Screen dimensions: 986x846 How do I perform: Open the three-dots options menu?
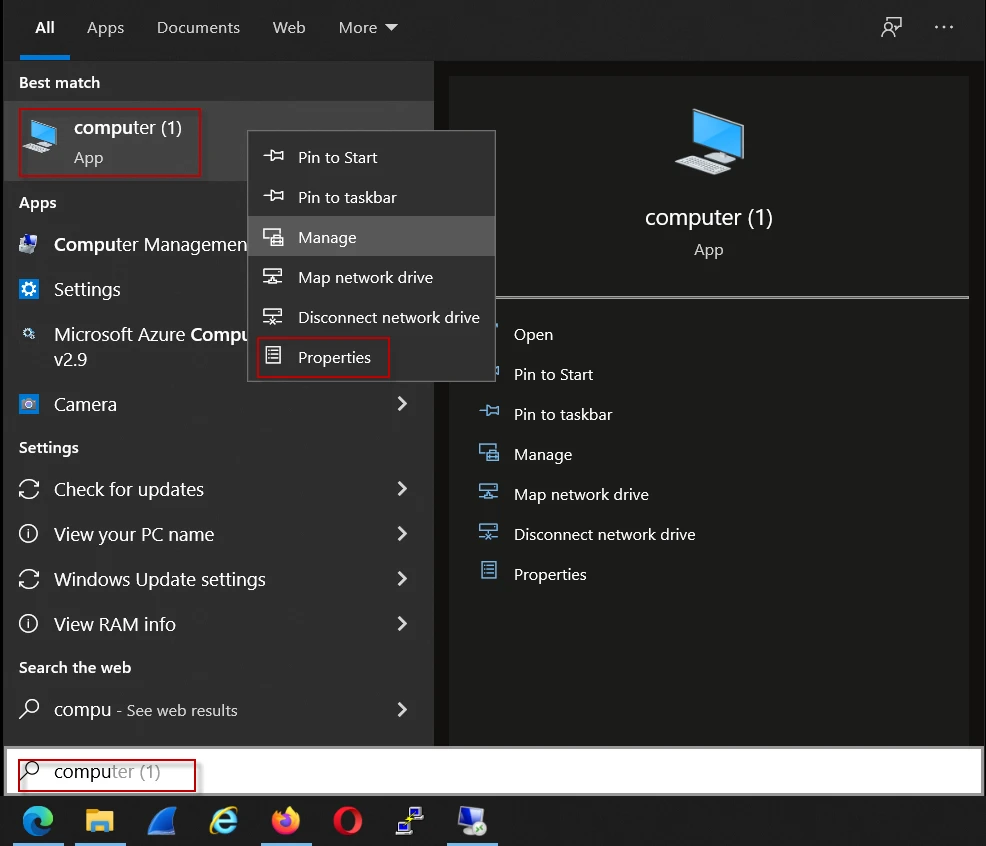943,27
